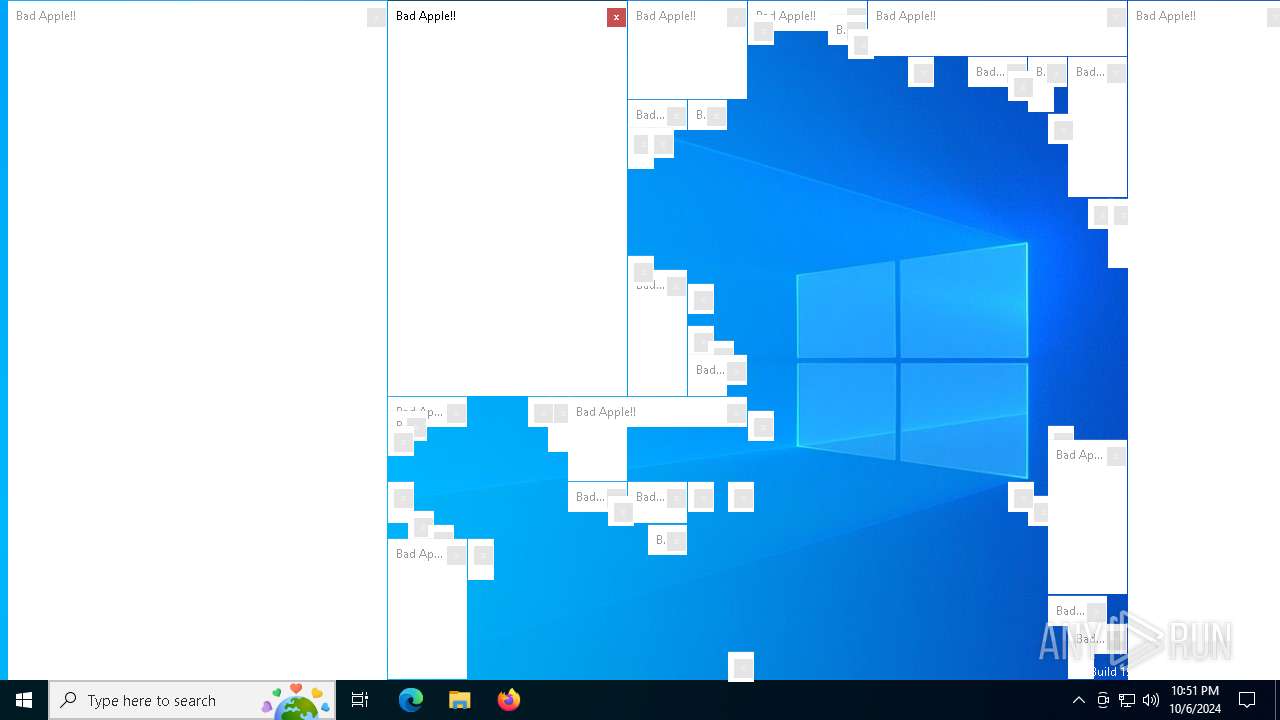The width and height of the screenshot is (1280, 720).
Task: Open Task View from the taskbar
Action: point(360,700)
